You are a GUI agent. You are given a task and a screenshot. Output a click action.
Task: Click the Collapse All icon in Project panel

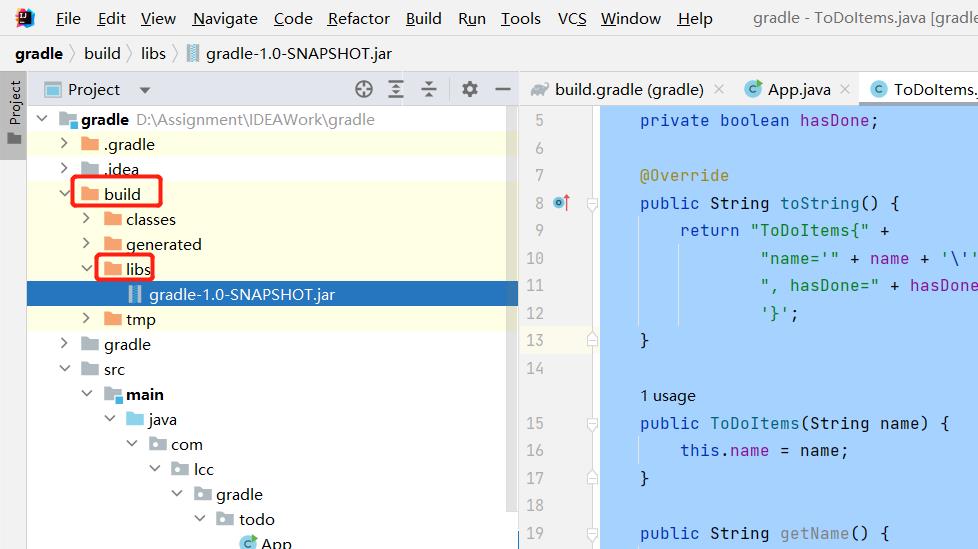(428, 89)
